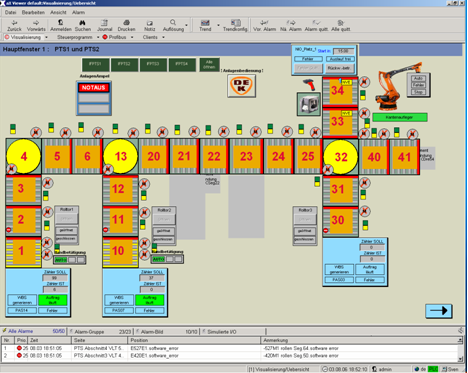Image resolution: width=468 pixels, height=373 pixels.
Task: Toggle green/yellow indicator right of segment 12
Action: [144, 195]
